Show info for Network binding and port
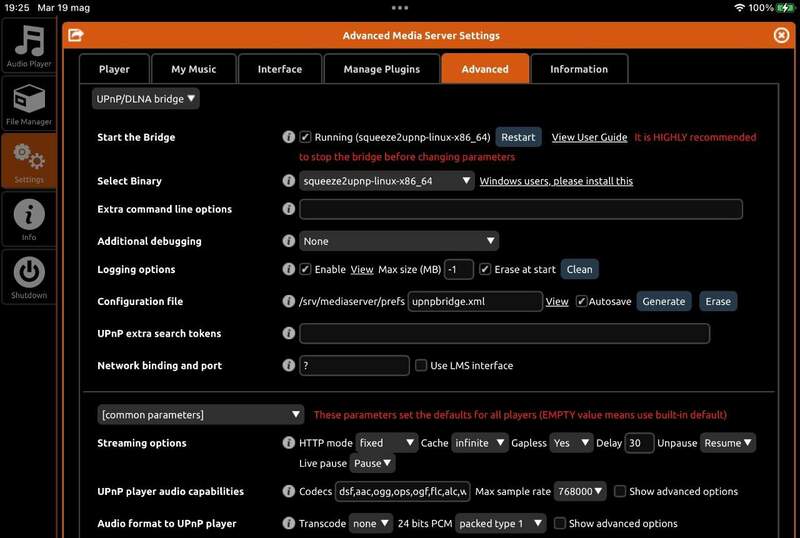 (289, 365)
